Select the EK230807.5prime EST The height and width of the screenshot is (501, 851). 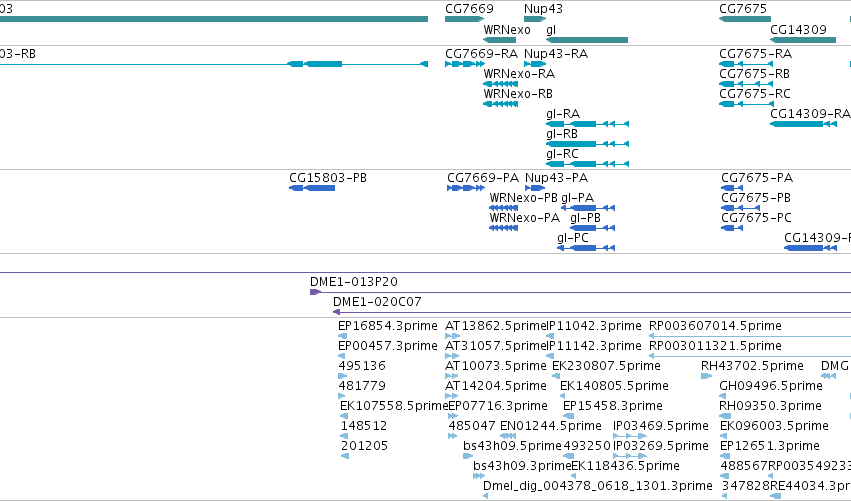point(556,377)
